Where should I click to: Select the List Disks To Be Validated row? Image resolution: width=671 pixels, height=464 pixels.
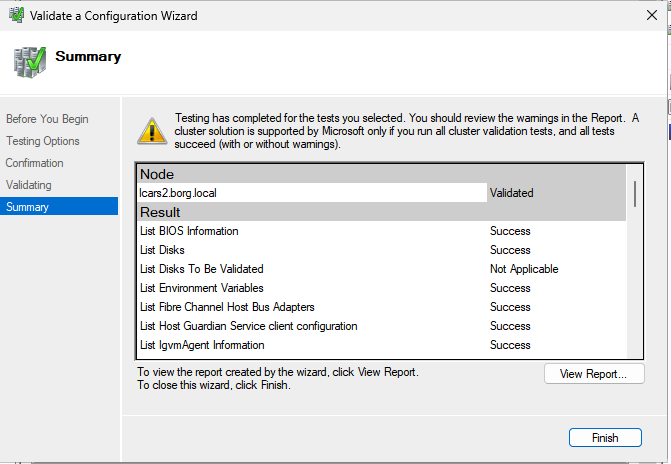pyautogui.click(x=382, y=269)
